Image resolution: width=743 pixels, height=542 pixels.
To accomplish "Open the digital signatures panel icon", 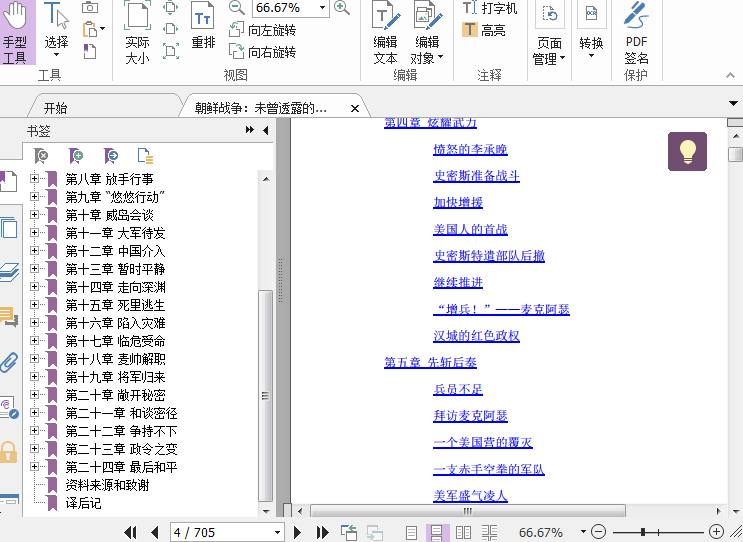I will click(x=9, y=408).
